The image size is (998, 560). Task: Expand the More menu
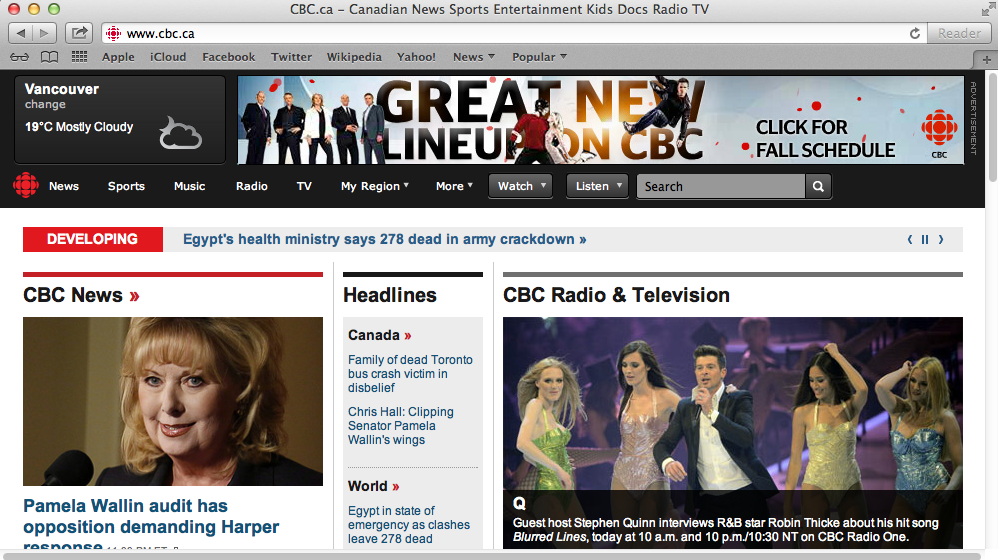454,186
